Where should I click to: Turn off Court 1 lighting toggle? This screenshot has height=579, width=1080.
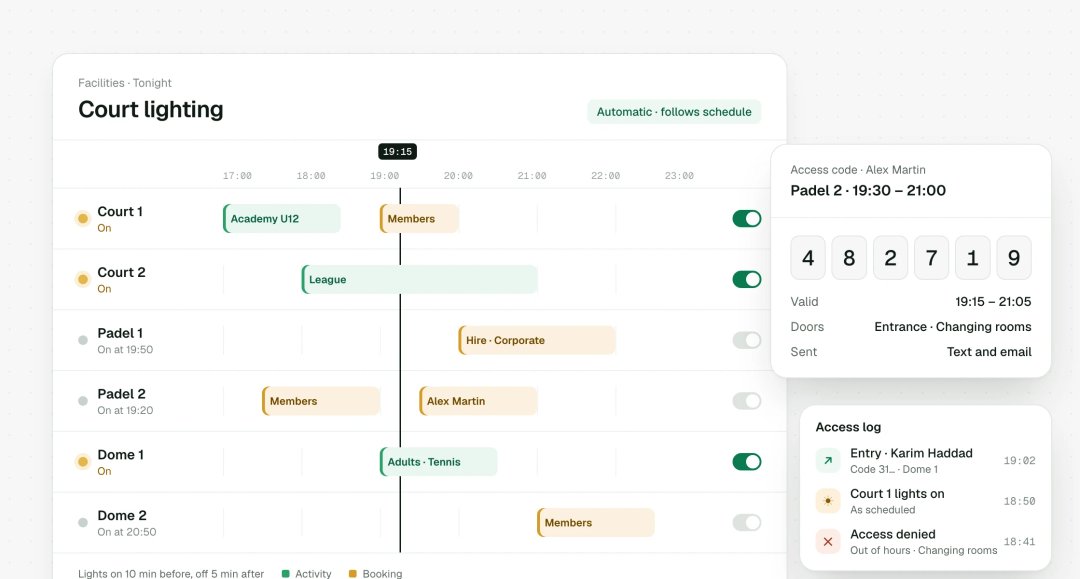tap(747, 219)
